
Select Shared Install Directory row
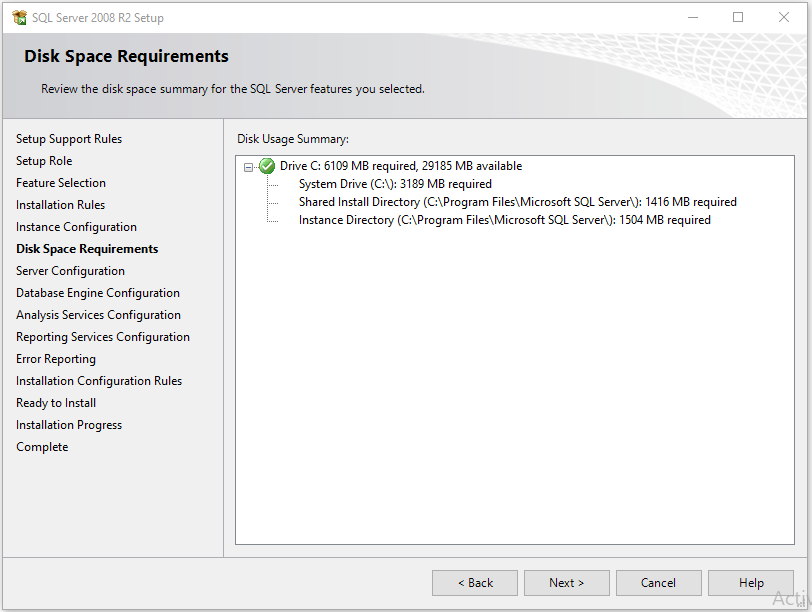517,202
